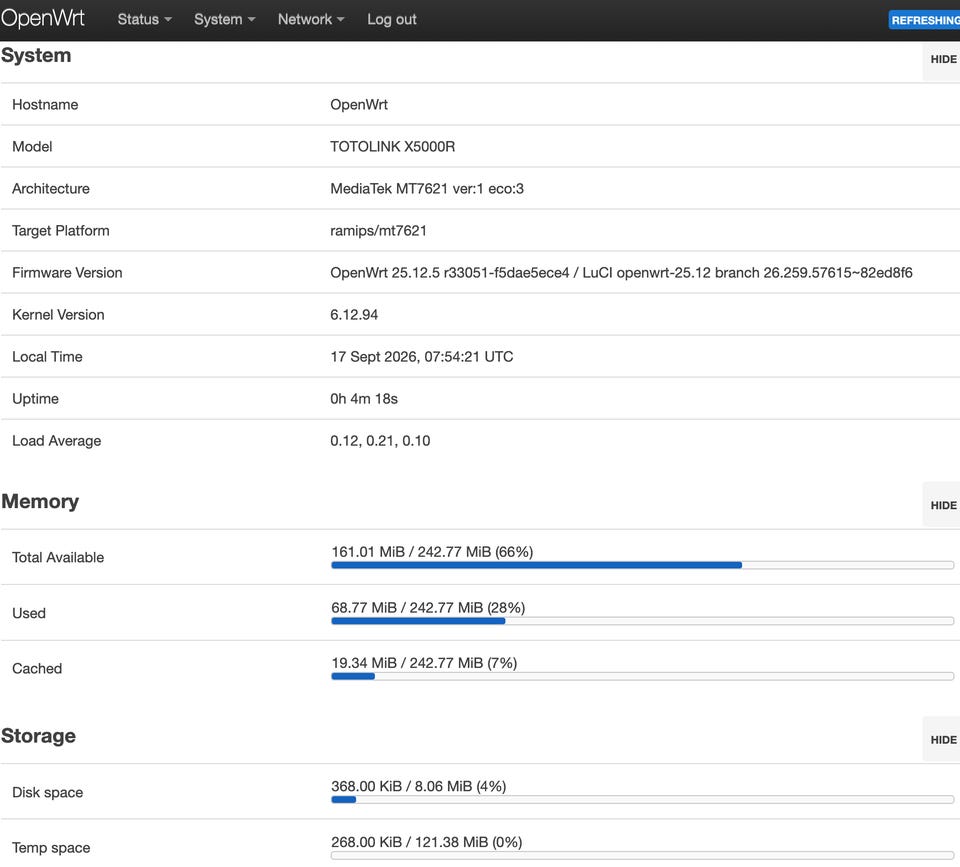Click the Cached memory progress bar
Viewport: 960px width, 867px height.
pyautogui.click(x=642, y=677)
